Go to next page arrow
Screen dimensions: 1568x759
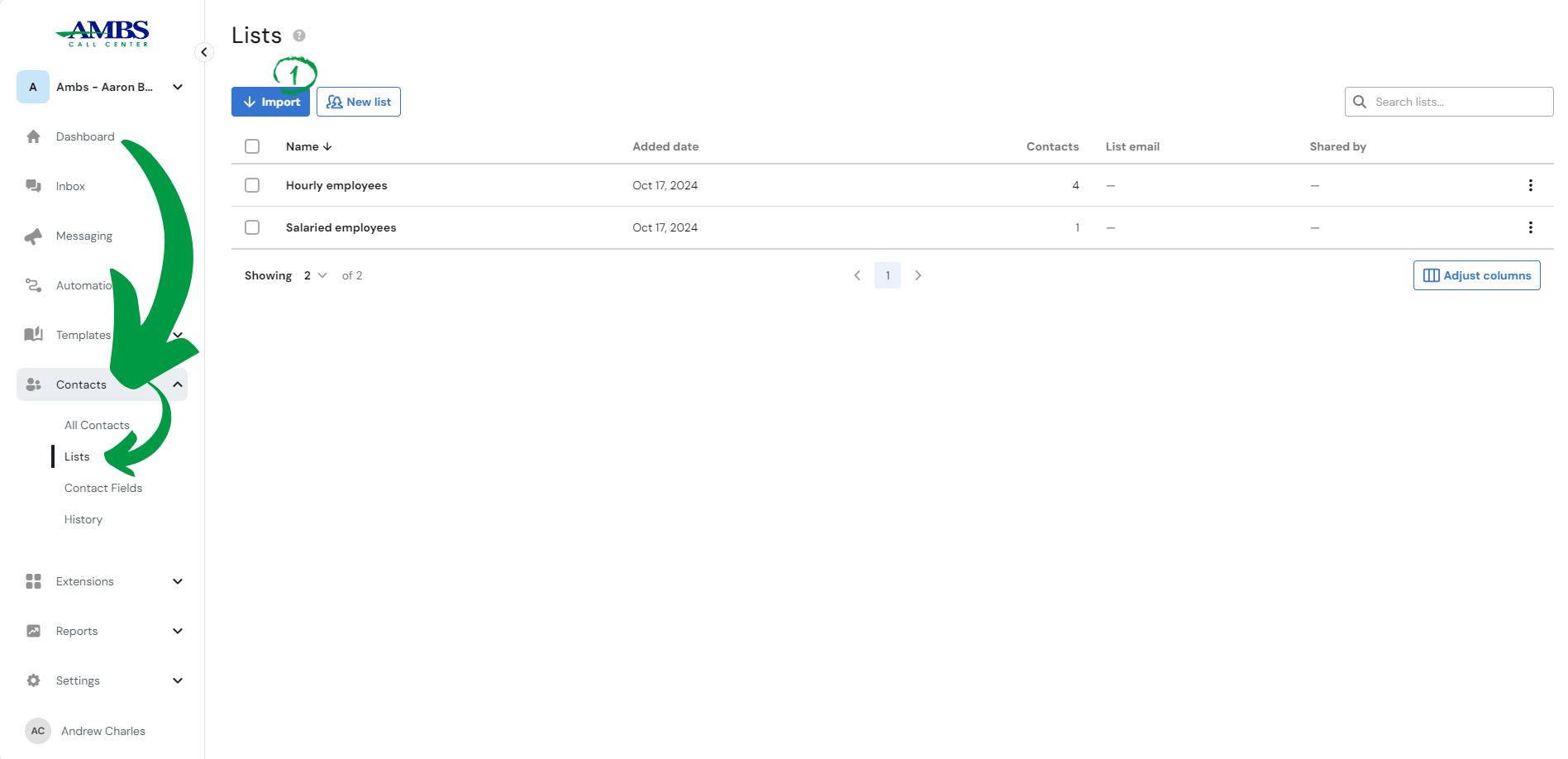pyautogui.click(x=917, y=275)
